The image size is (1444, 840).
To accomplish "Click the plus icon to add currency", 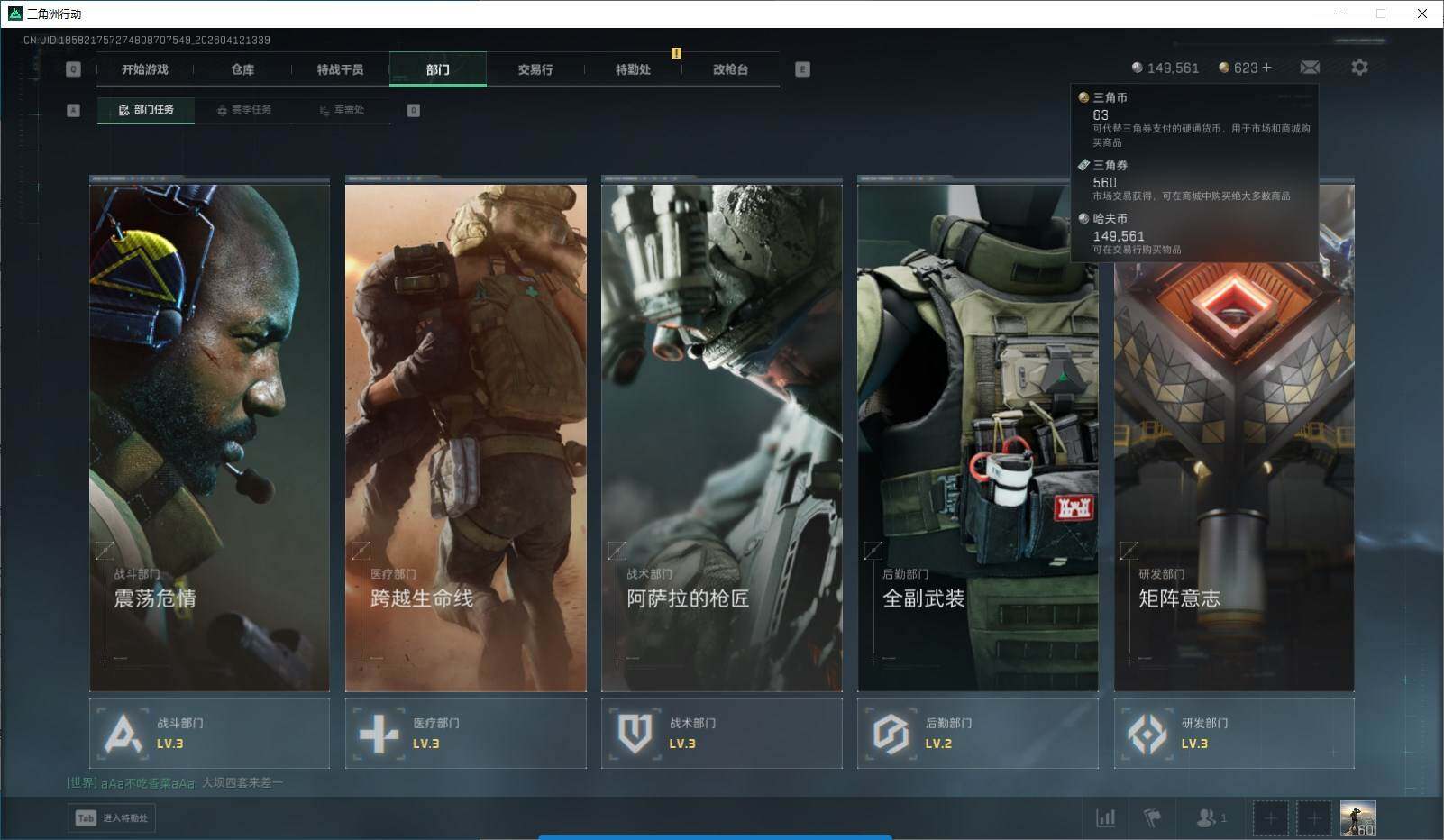I will [1266, 68].
